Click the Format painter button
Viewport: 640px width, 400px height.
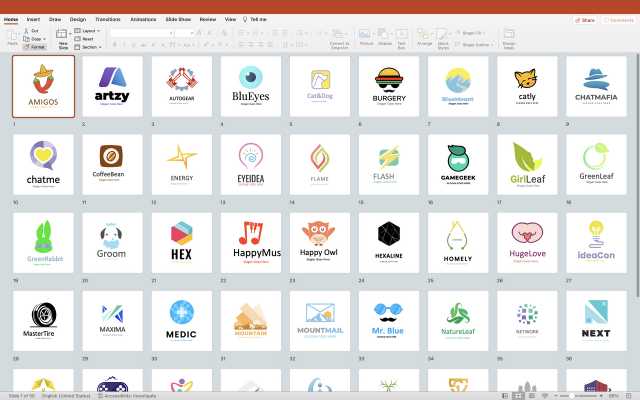point(34,46)
